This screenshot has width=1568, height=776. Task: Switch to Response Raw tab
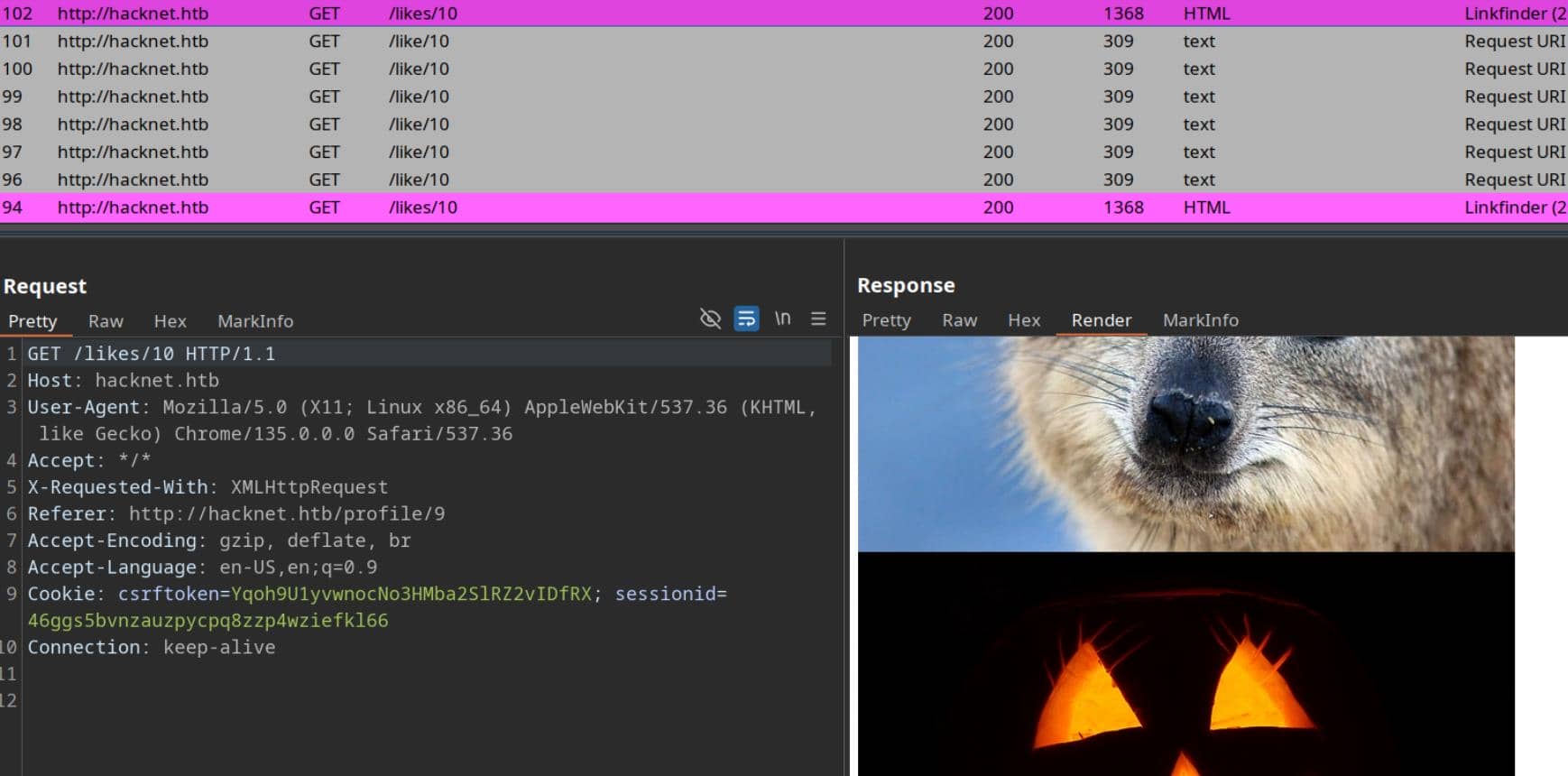click(x=959, y=320)
